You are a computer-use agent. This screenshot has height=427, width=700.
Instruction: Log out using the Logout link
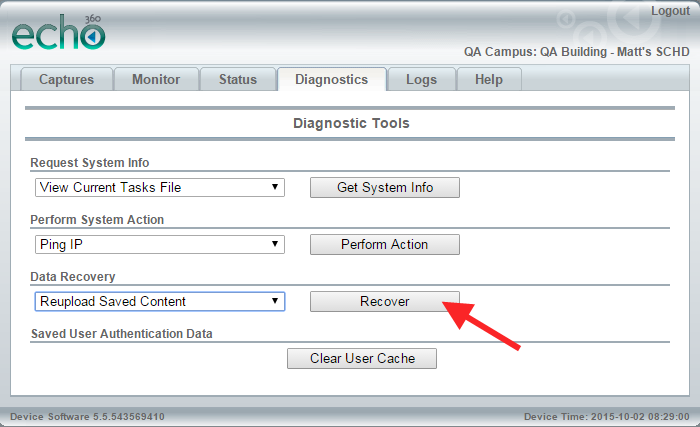[670, 11]
